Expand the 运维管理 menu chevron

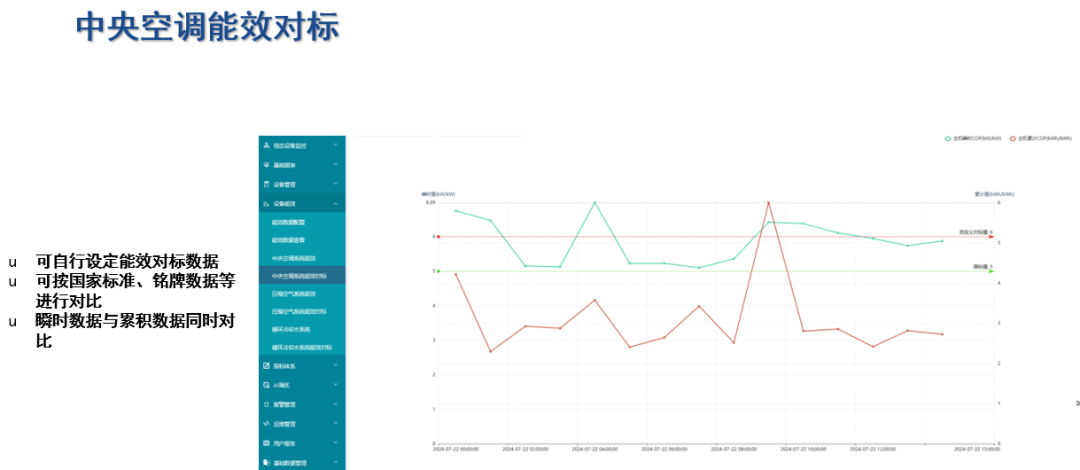pyautogui.click(x=336, y=424)
